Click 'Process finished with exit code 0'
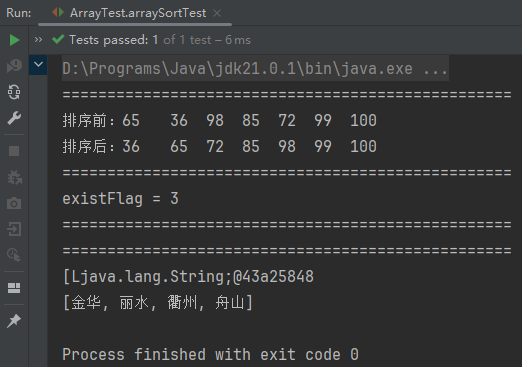The height and width of the screenshot is (367, 522). pyautogui.click(x=210, y=354)
